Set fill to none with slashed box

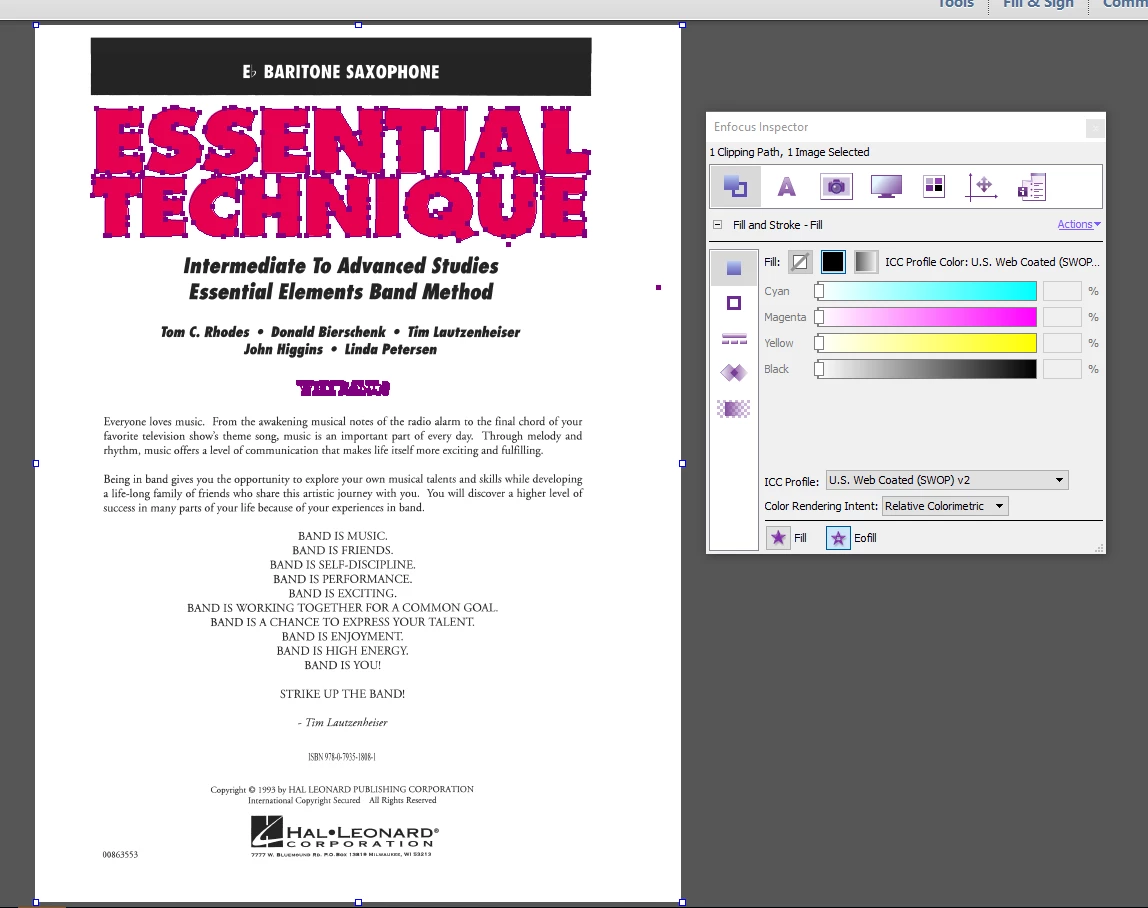[800, 261]
